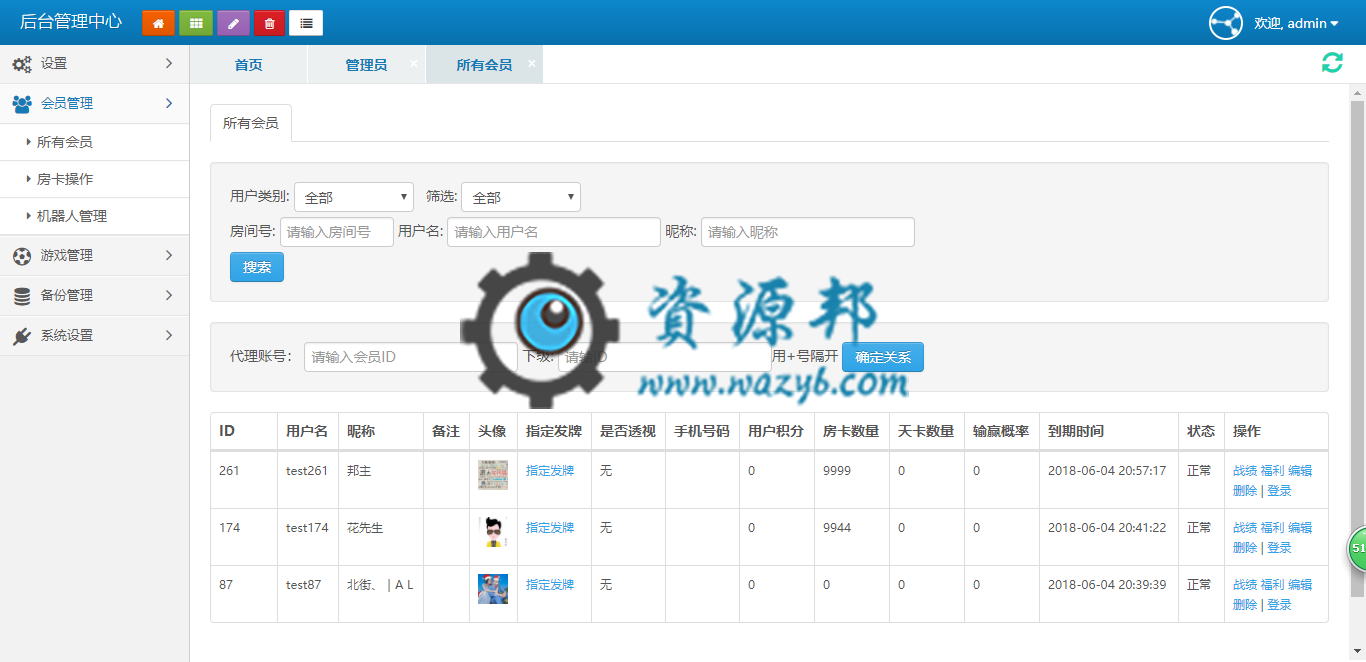Click the green refresh icon
1366x662 pixels.
1332,63
